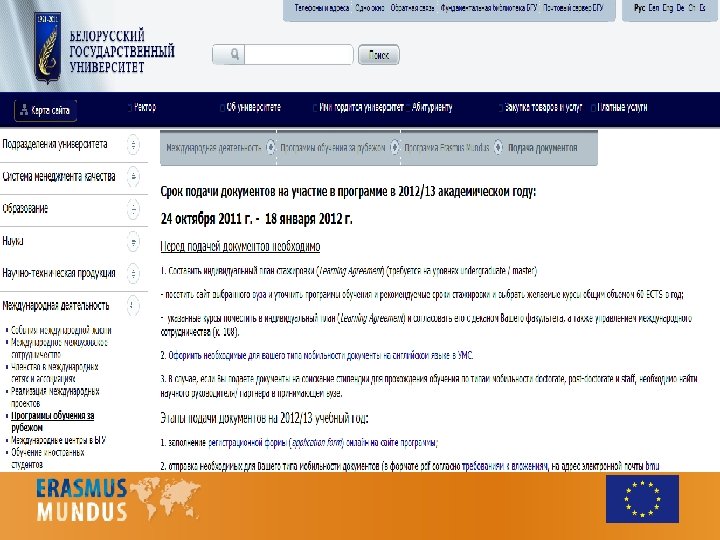Image resolution: width=720 pixels, height=540 pixels.
Task: Click Программы обучения за рубежом breadcrumb
Action: pos(332,147)
